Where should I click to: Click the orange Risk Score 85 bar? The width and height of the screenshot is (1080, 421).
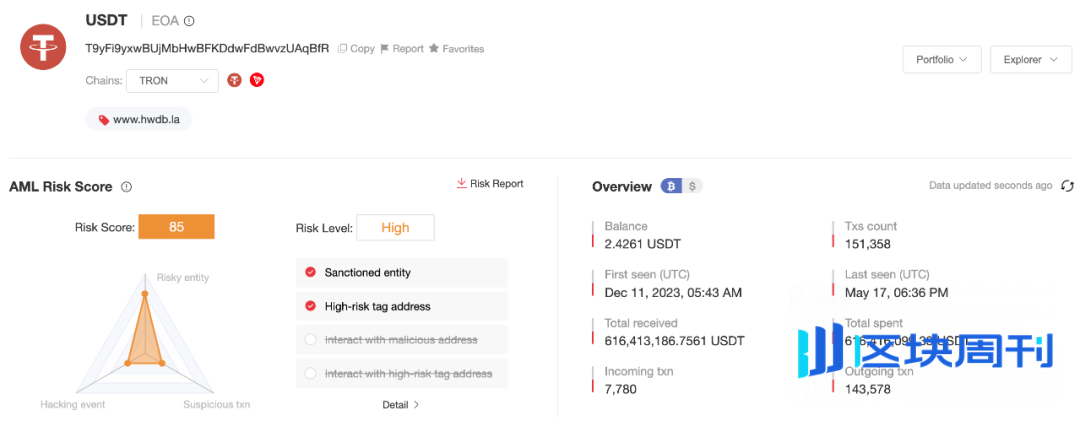(x=176, y=227)
